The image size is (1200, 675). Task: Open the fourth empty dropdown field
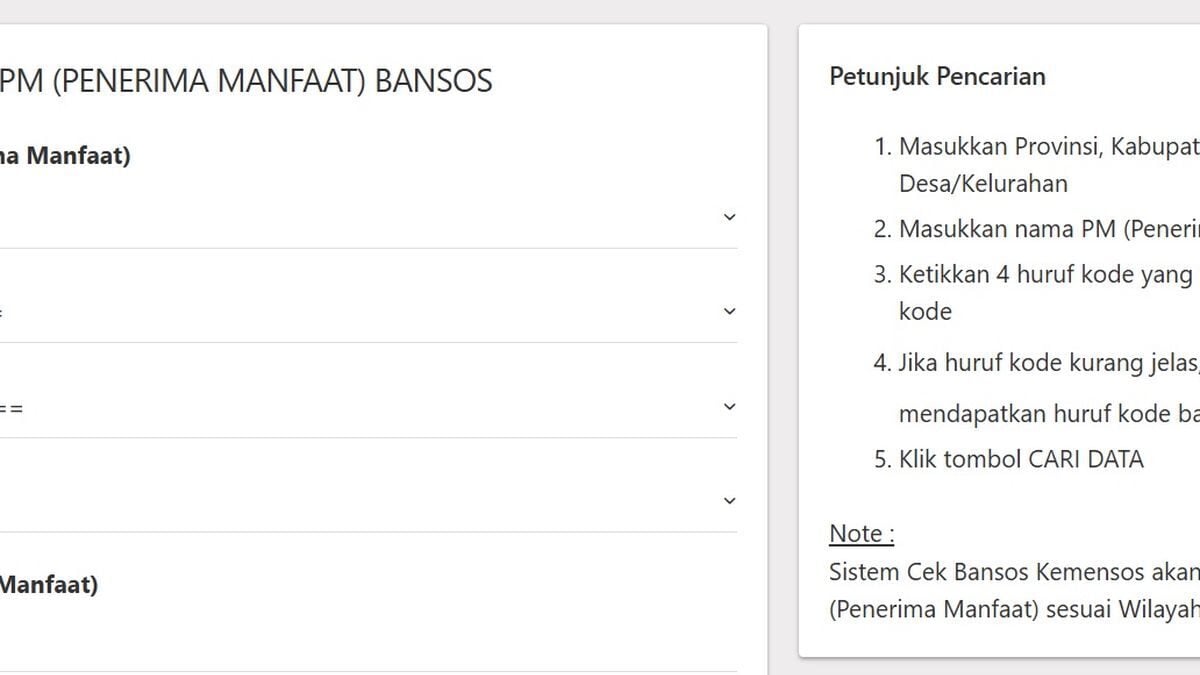coord(369,501)
